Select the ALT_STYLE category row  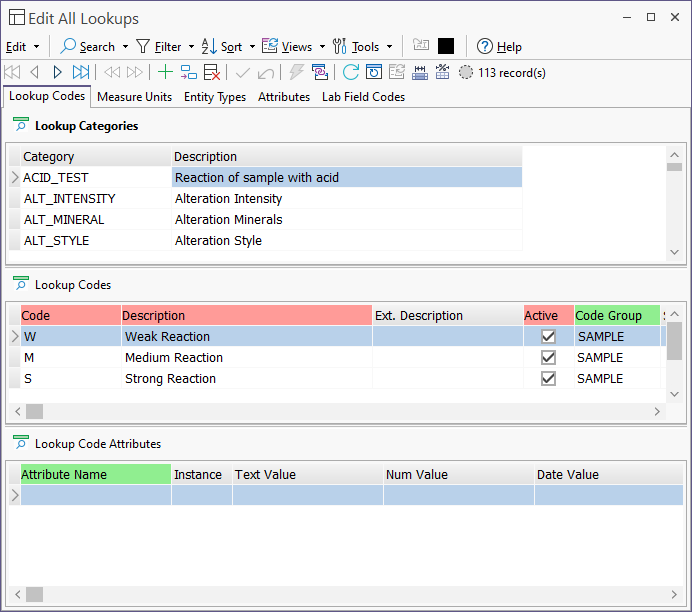pos(265,240)
